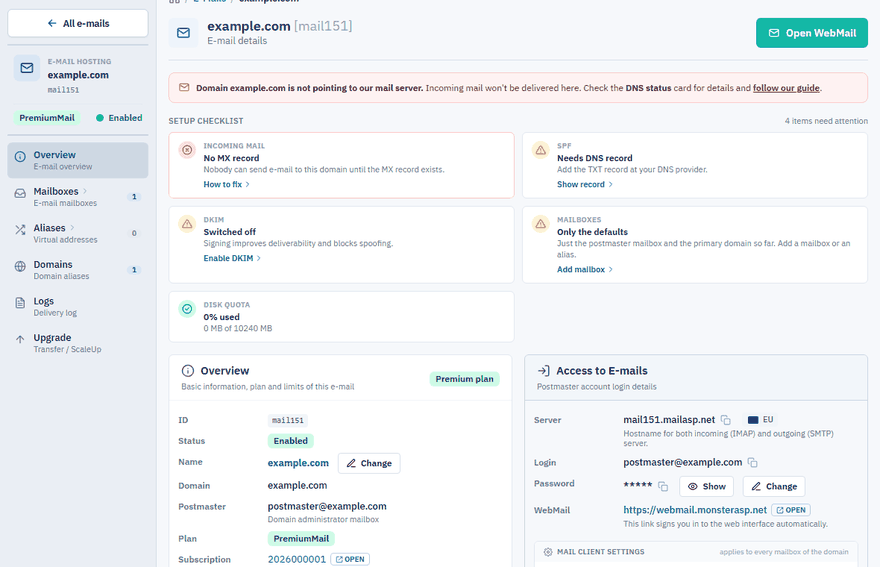Image resolution: width=880 pixels, height=567 pixels.
Task: Click the Access to E-mails login icon
Action: point(543,371)
